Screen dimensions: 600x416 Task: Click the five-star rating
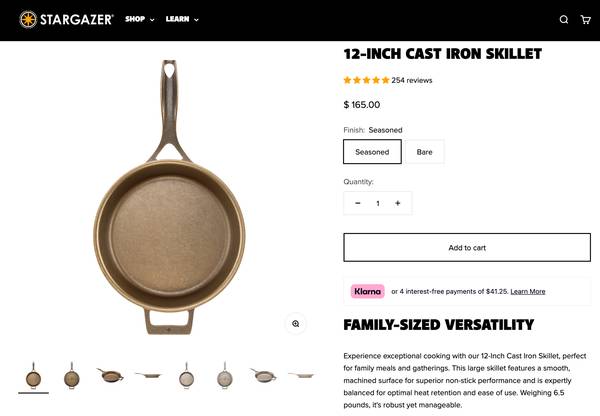(x=366, y=80)
